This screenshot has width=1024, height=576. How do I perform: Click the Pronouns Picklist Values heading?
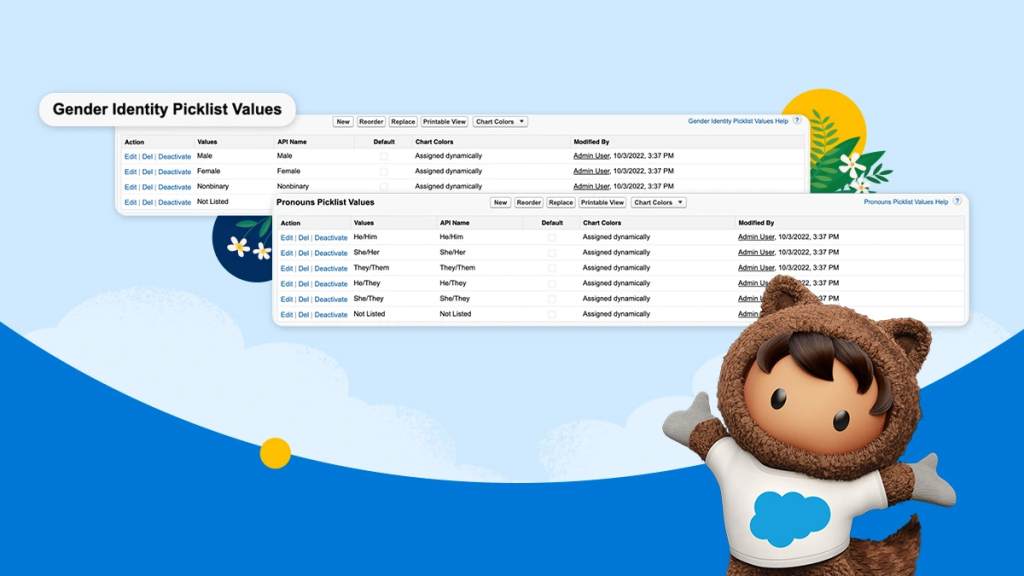325,202
